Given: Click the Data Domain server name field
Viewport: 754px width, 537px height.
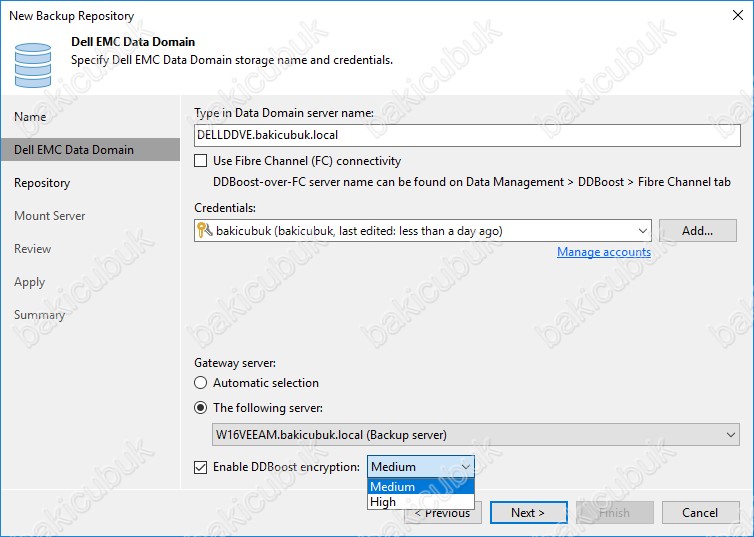Looking at the screenshot, I should tap(467, 135).
